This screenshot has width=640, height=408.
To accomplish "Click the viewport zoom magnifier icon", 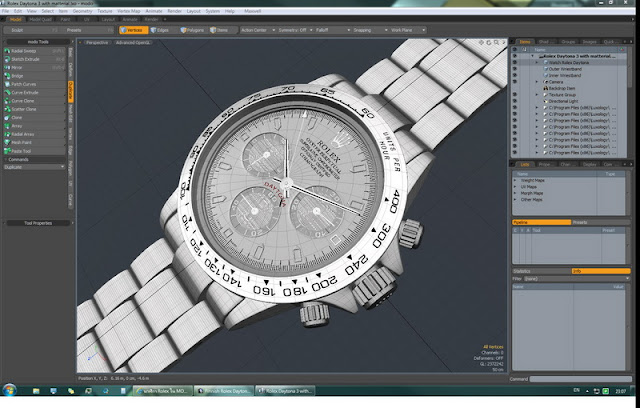I will click(x=496, y=42).
